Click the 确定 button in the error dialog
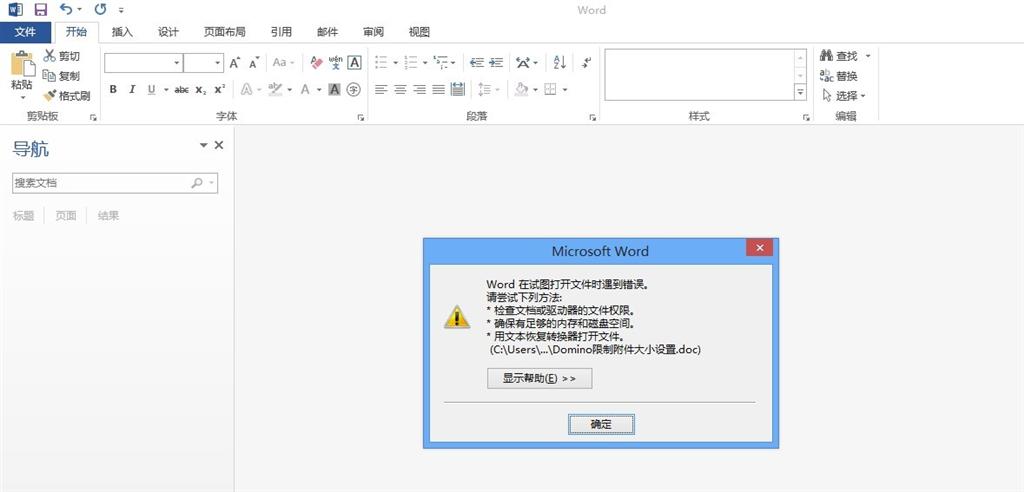 coord(601,424)
